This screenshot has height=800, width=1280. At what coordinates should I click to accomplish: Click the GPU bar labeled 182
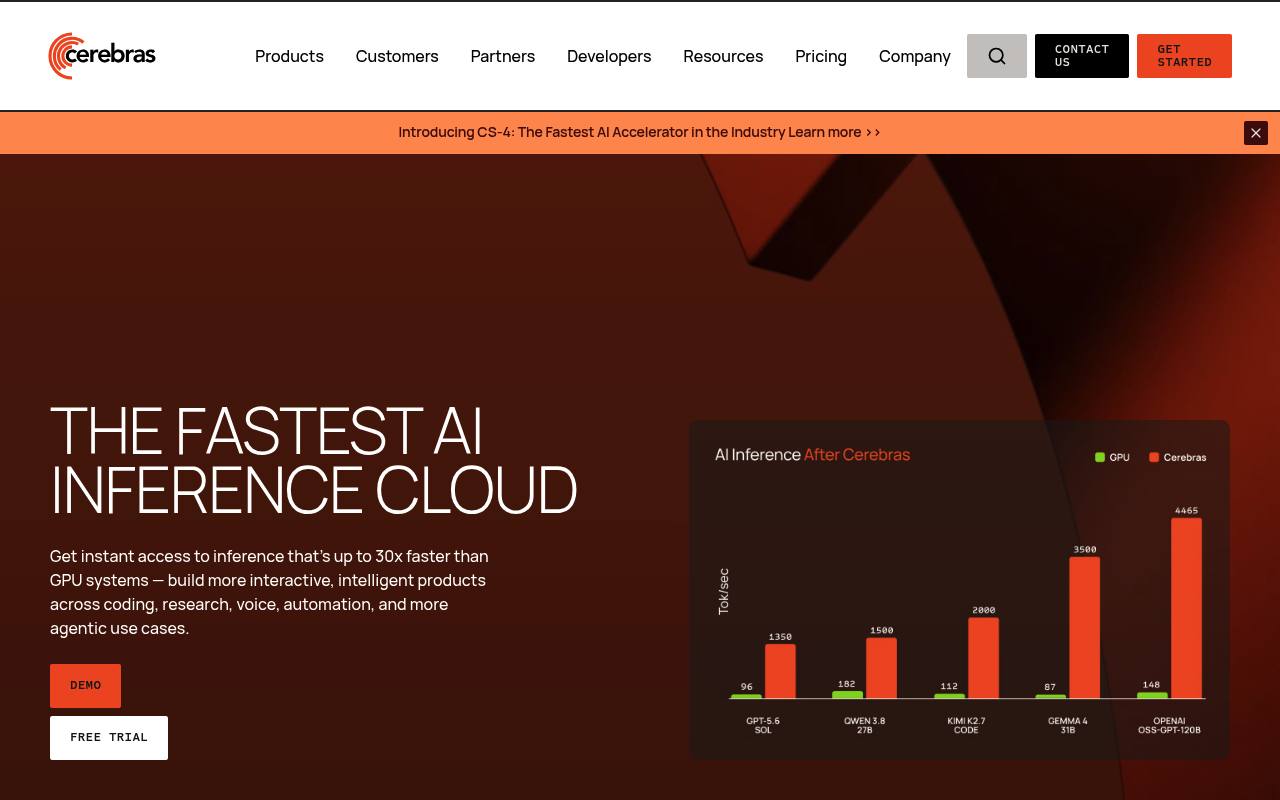pos(847,694)
